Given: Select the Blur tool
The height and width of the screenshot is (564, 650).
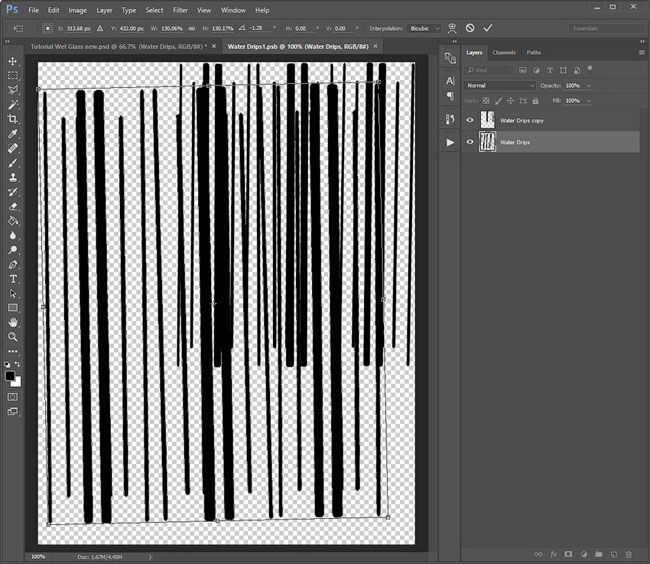Looking at the screenshot, I should [13, 235].
